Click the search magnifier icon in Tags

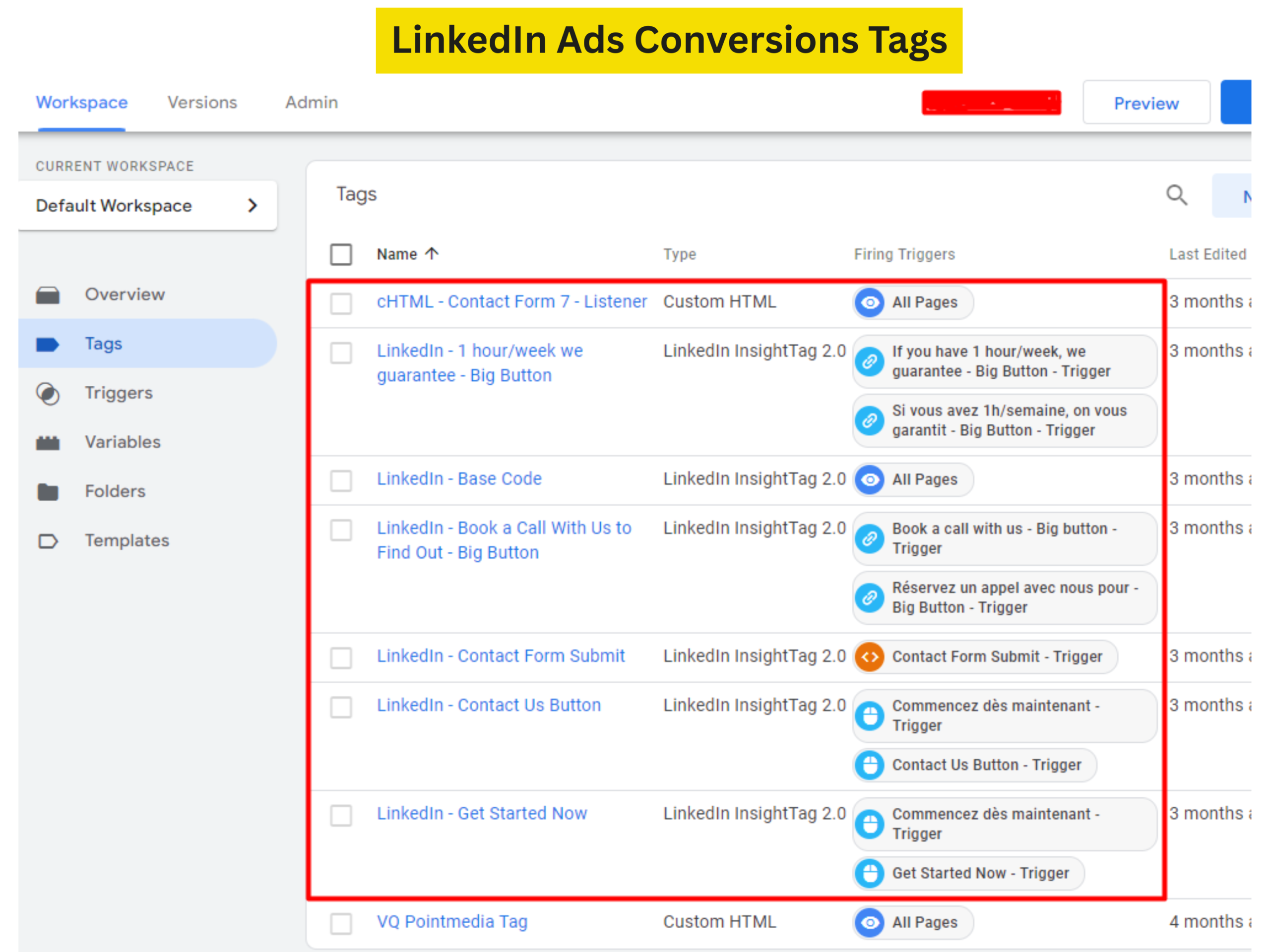1176,195
